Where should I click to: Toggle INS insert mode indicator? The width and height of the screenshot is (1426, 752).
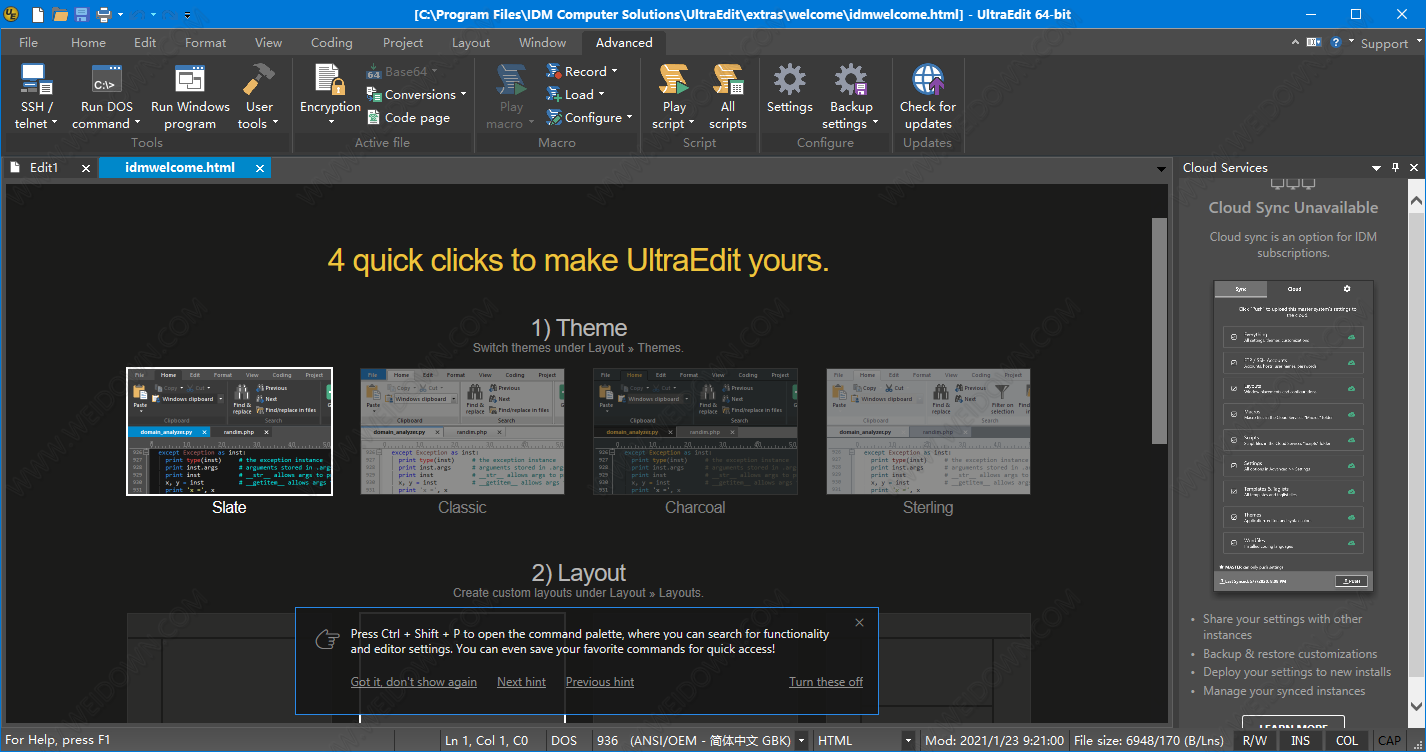tap(1300, 741)
